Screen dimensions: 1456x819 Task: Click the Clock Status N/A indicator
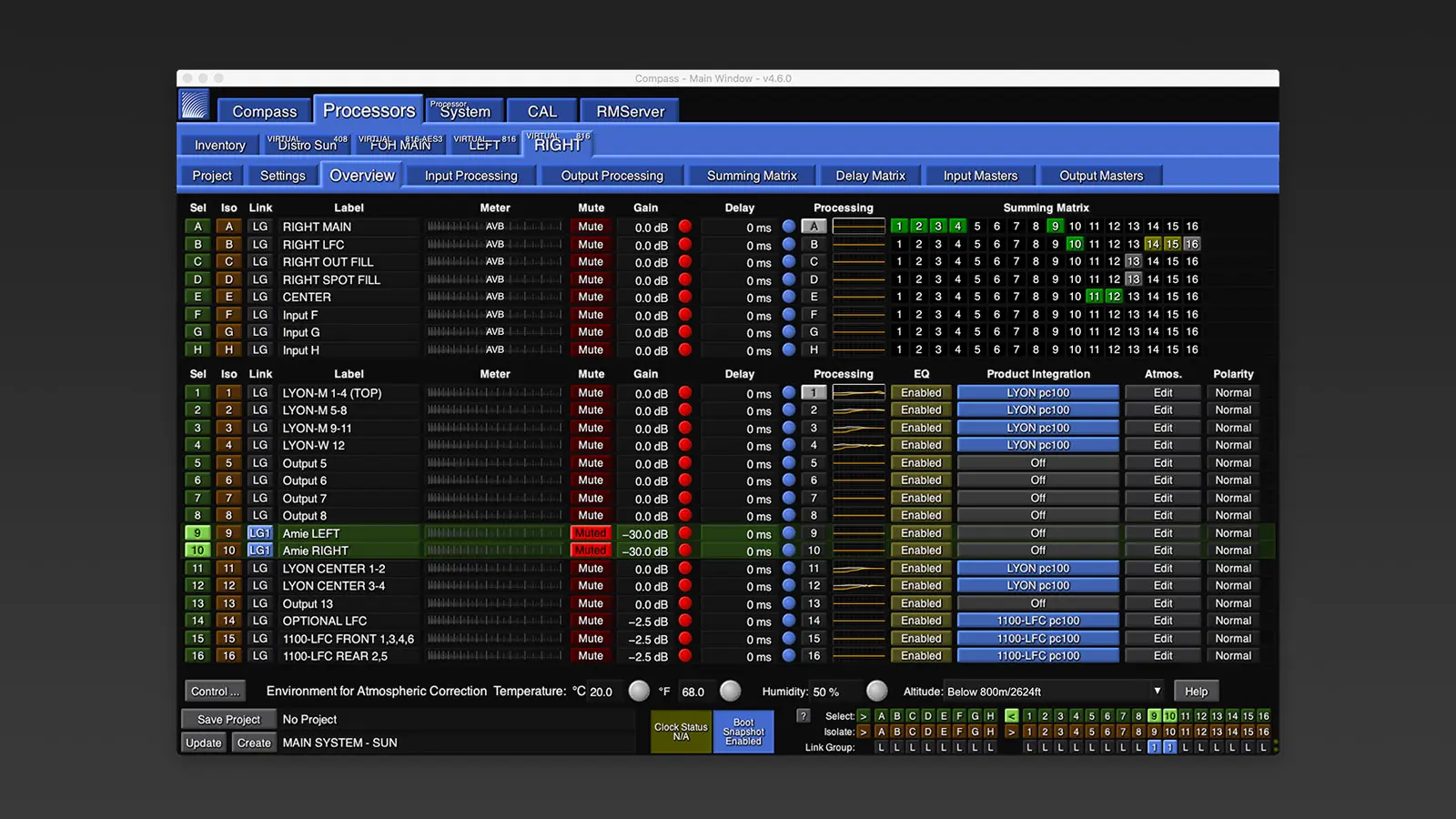pyautogui.click(x=680, y=732)
